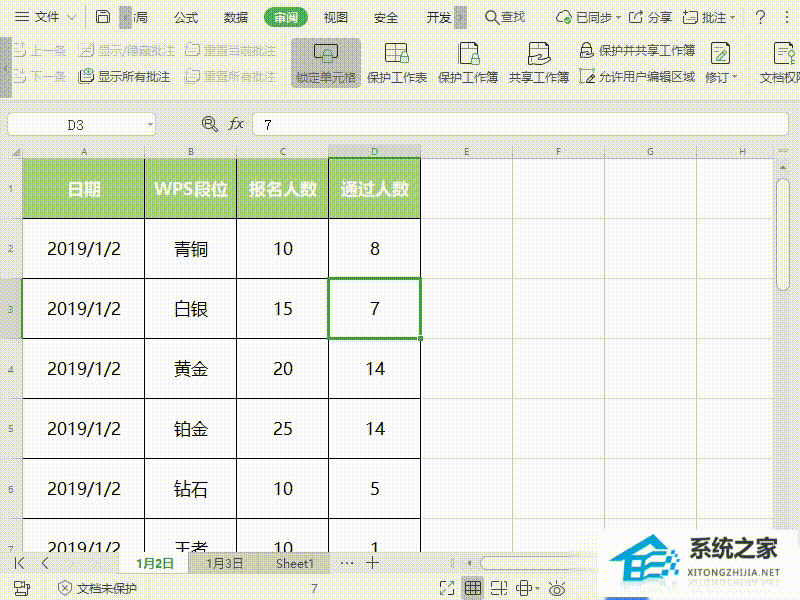Select row 4 header
This screenshot has width=800, height=600.
(11, 368)
